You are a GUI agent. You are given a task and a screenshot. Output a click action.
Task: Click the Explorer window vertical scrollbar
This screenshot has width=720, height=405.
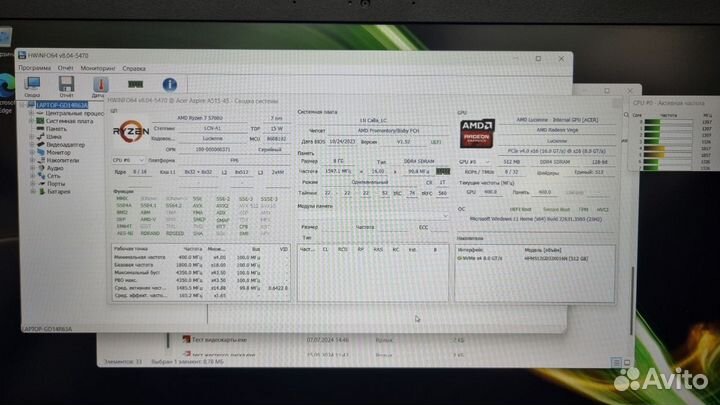click(x=632, y=301)
